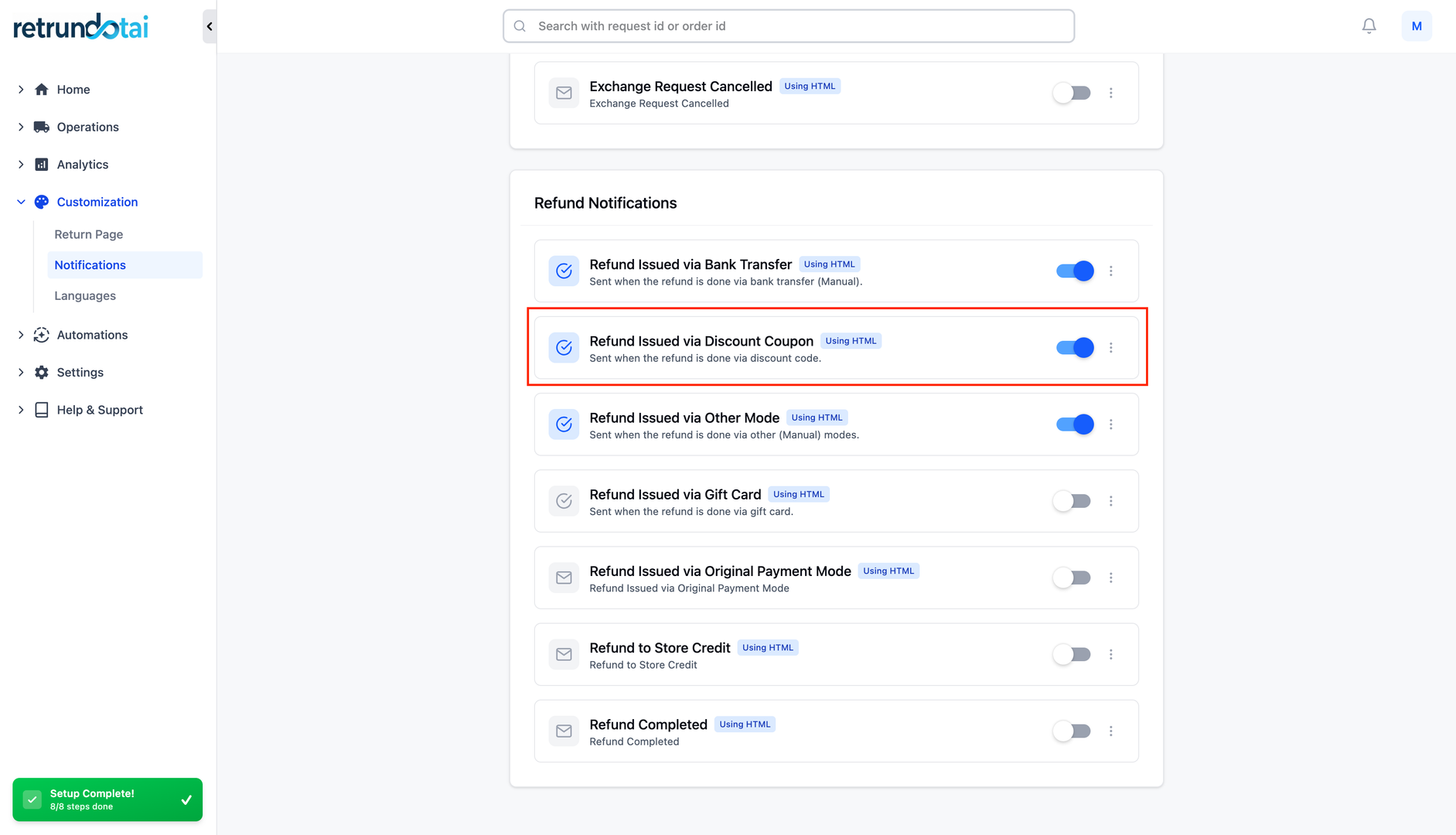
Task: Expand the Settings menu chevron
Action: click(20, 372)
